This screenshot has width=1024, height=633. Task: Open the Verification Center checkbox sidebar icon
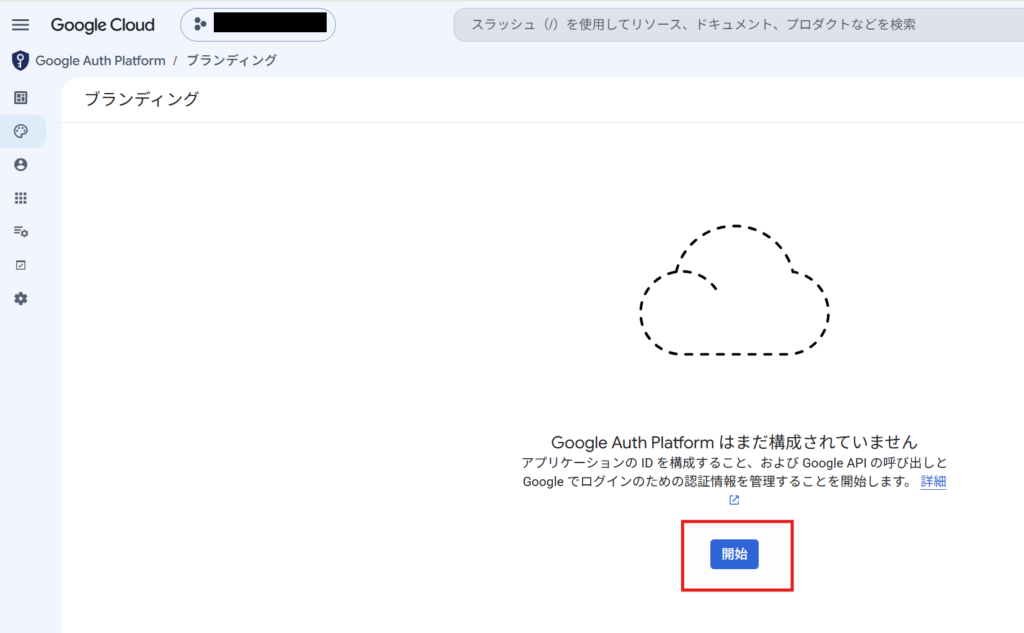coord(21,265)
